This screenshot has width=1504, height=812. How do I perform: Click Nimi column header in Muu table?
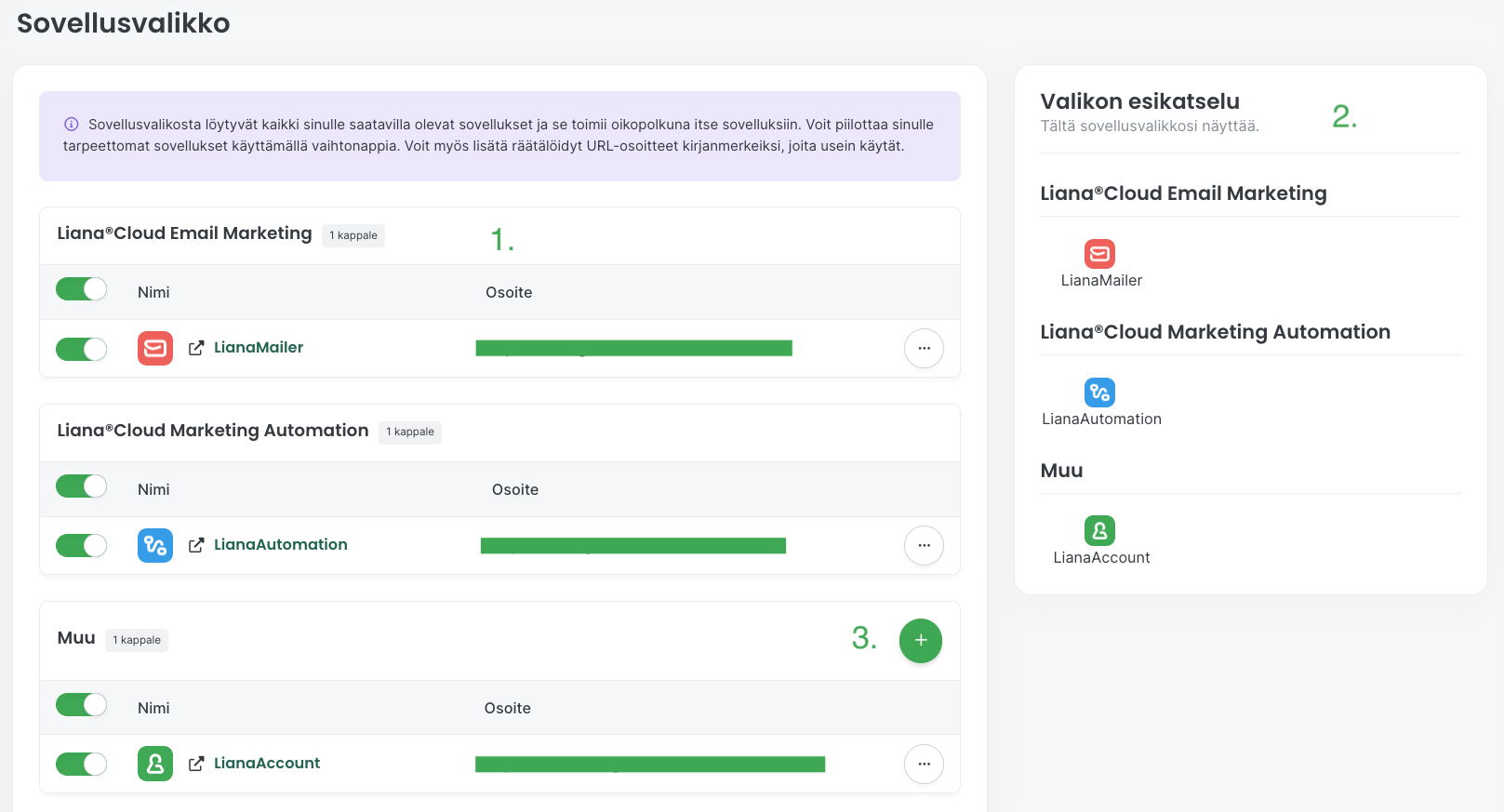pos(153,709)
